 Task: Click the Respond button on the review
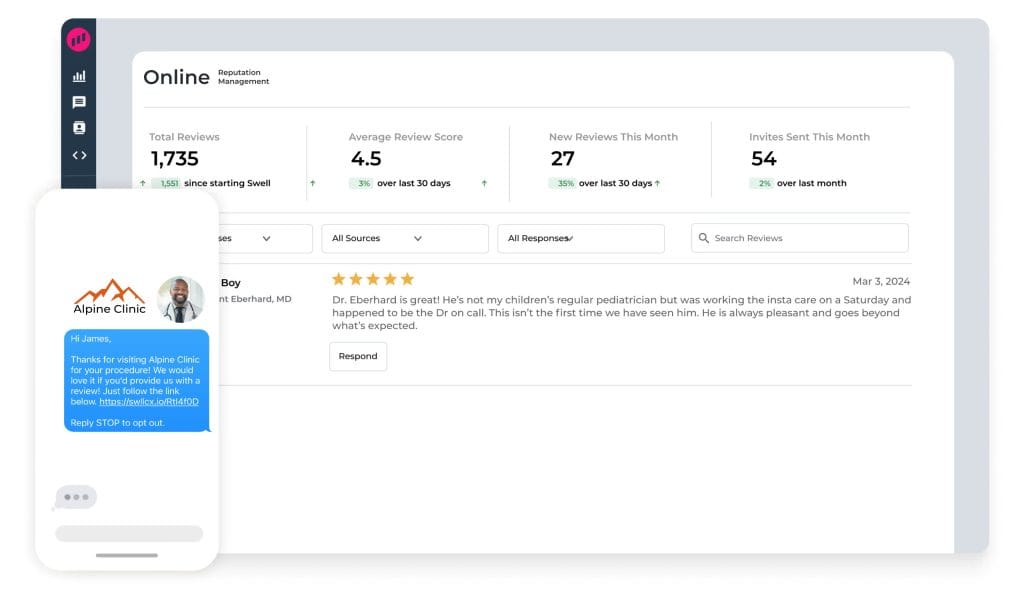(x=358, y=356)
